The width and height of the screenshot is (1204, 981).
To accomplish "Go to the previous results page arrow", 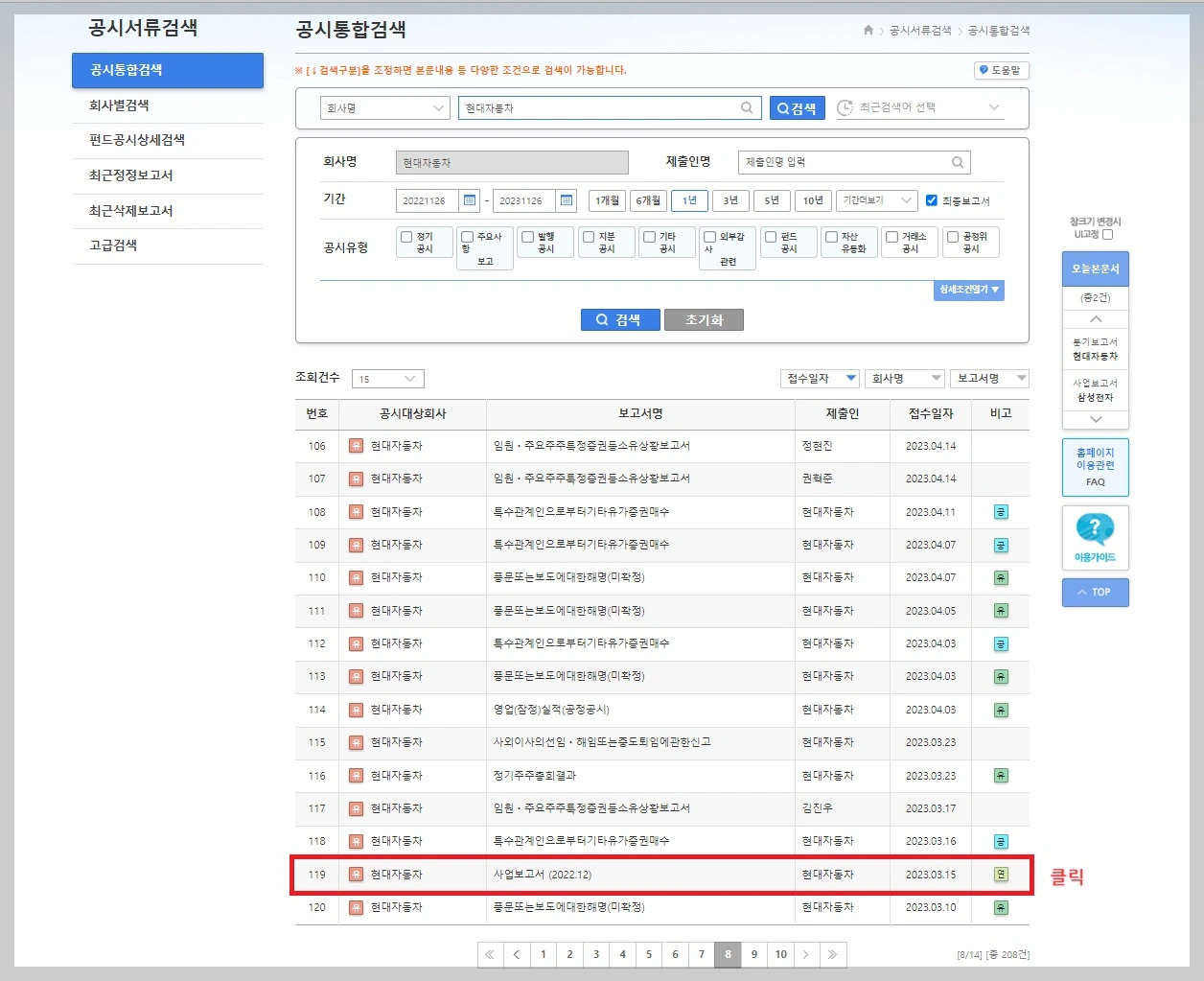I will click(x=517, y=954).
